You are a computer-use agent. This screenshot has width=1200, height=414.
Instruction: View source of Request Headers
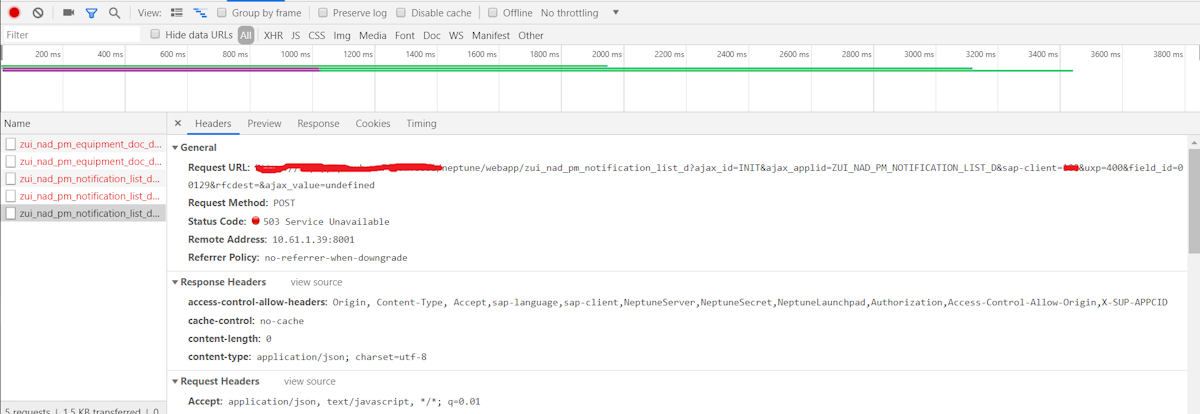310,382
